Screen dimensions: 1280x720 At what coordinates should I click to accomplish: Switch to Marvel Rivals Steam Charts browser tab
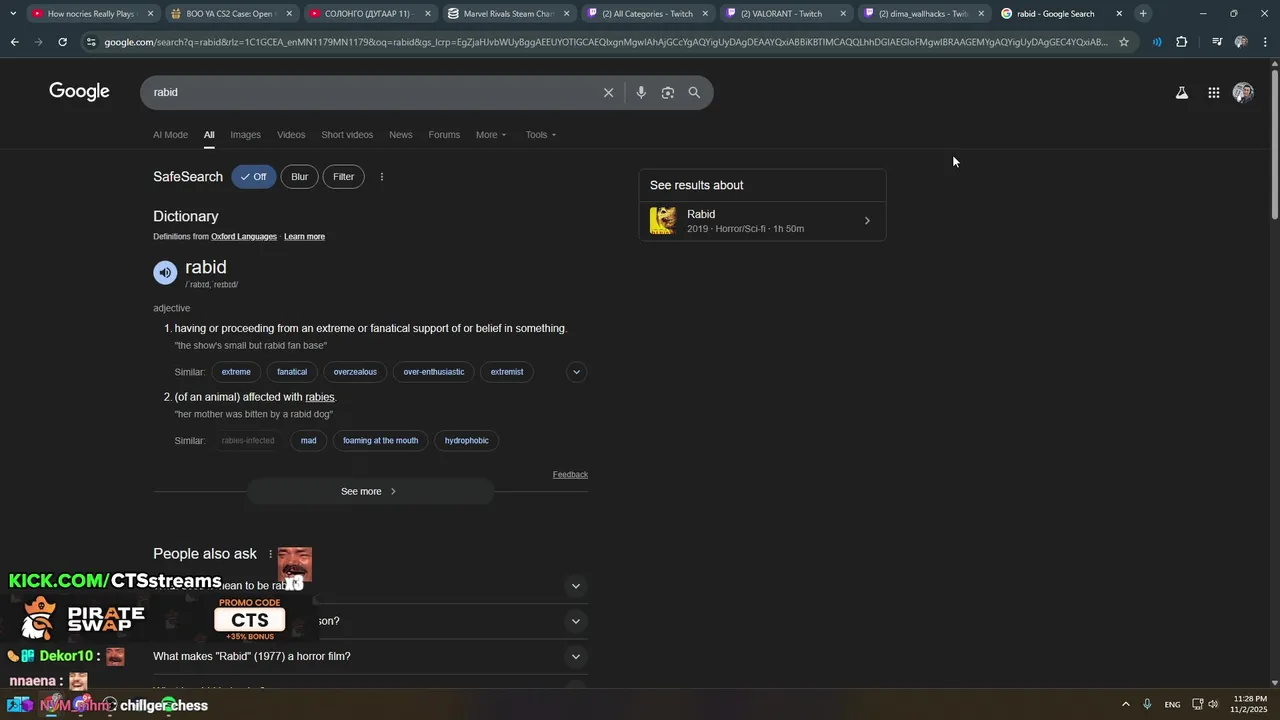509,14
